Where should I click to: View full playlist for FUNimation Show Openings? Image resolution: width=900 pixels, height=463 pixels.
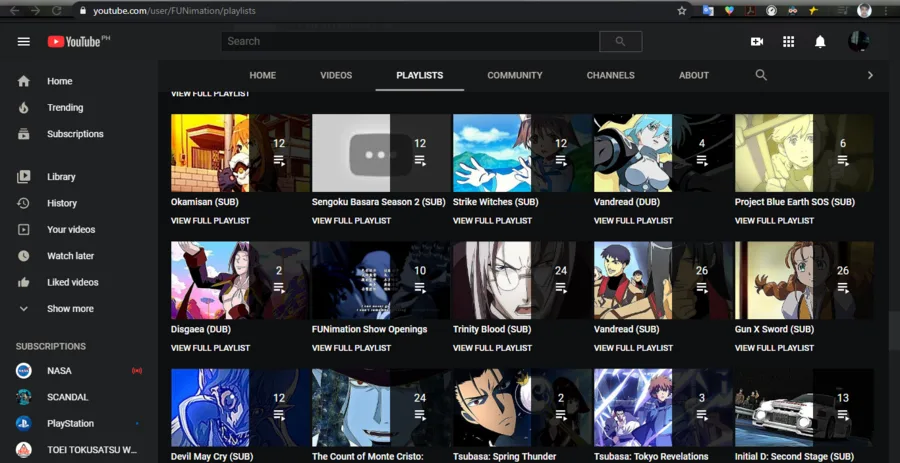point(351,348)
